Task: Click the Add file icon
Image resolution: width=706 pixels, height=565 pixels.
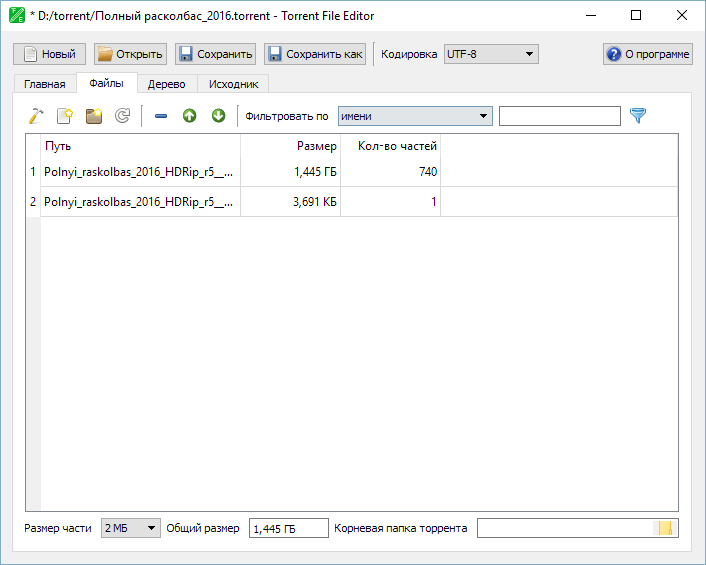Action: (x=65, y=116)
